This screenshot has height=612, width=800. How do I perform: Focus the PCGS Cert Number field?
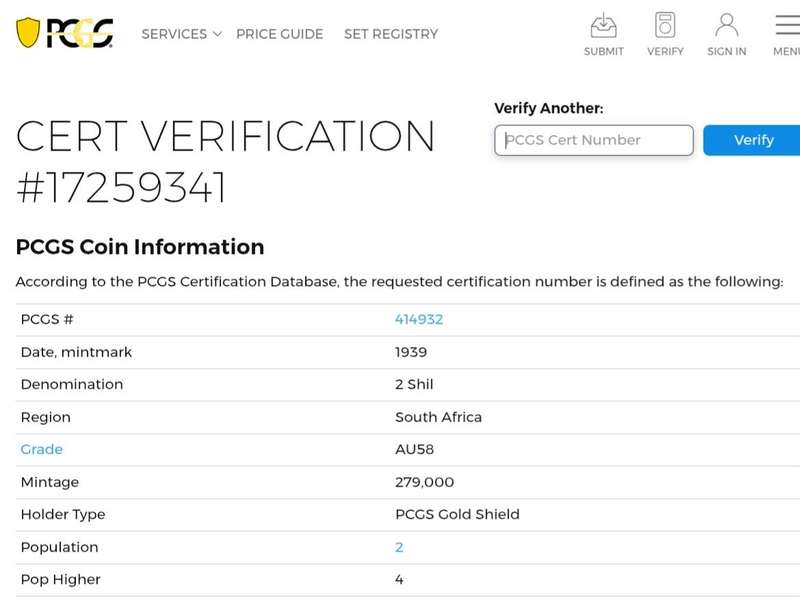pos(594,140)
